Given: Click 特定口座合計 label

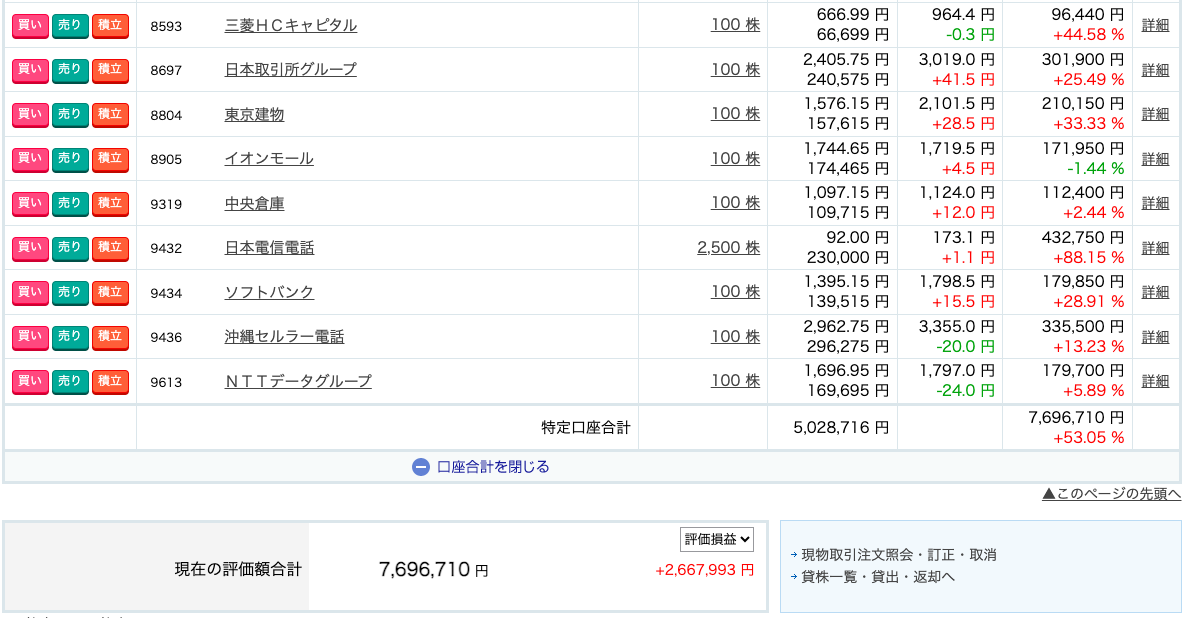Looking at the screenshot, I should coord(585,428).
